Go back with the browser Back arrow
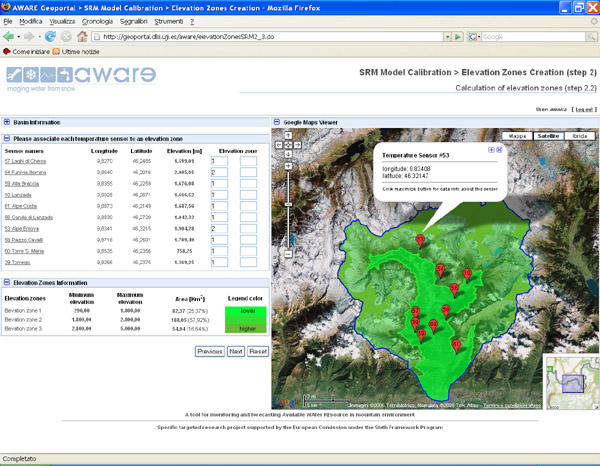600x466 pixels. [10, 36]
